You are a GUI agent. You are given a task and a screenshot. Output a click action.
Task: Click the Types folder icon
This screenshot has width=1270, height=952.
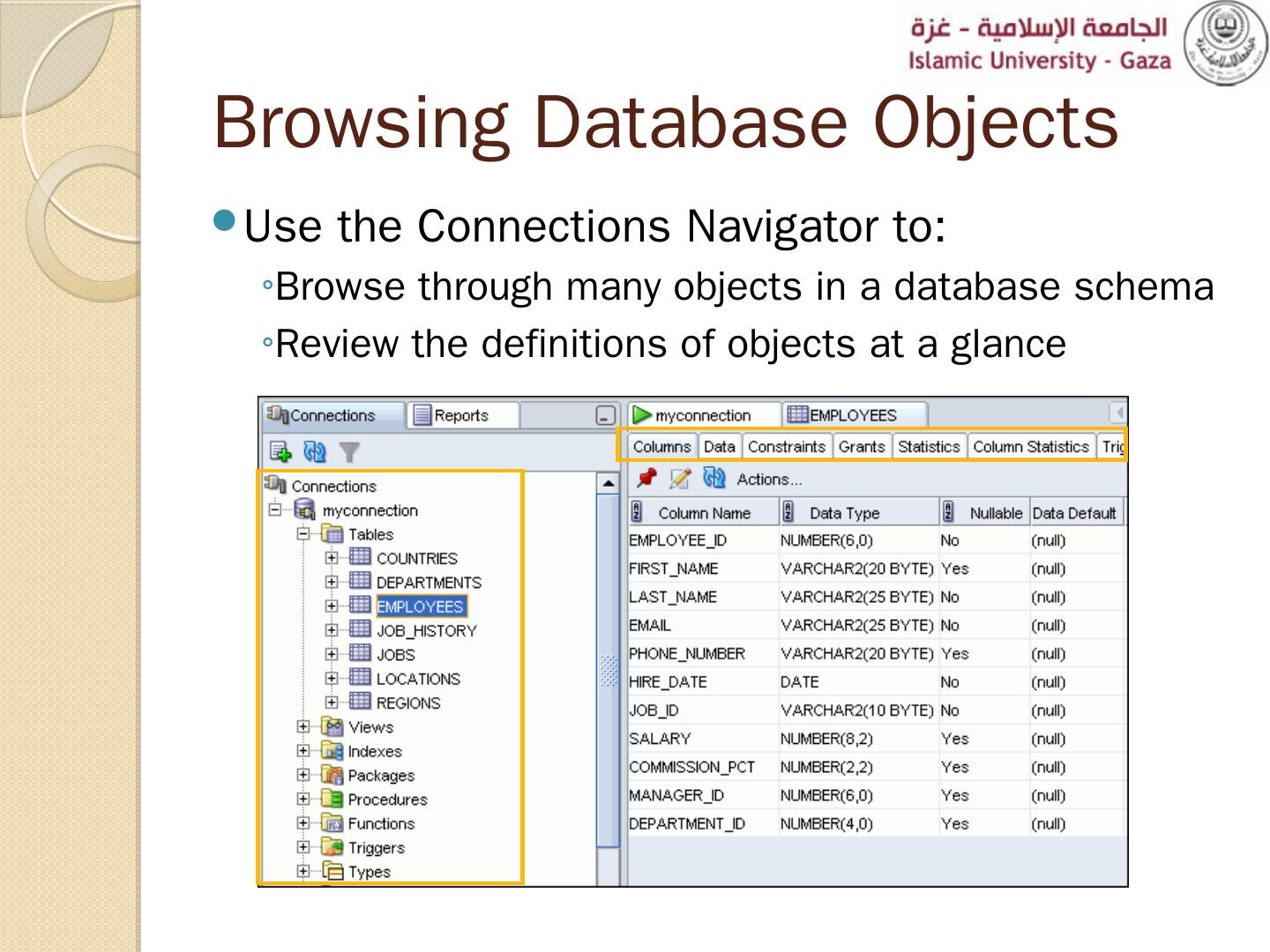332,871
